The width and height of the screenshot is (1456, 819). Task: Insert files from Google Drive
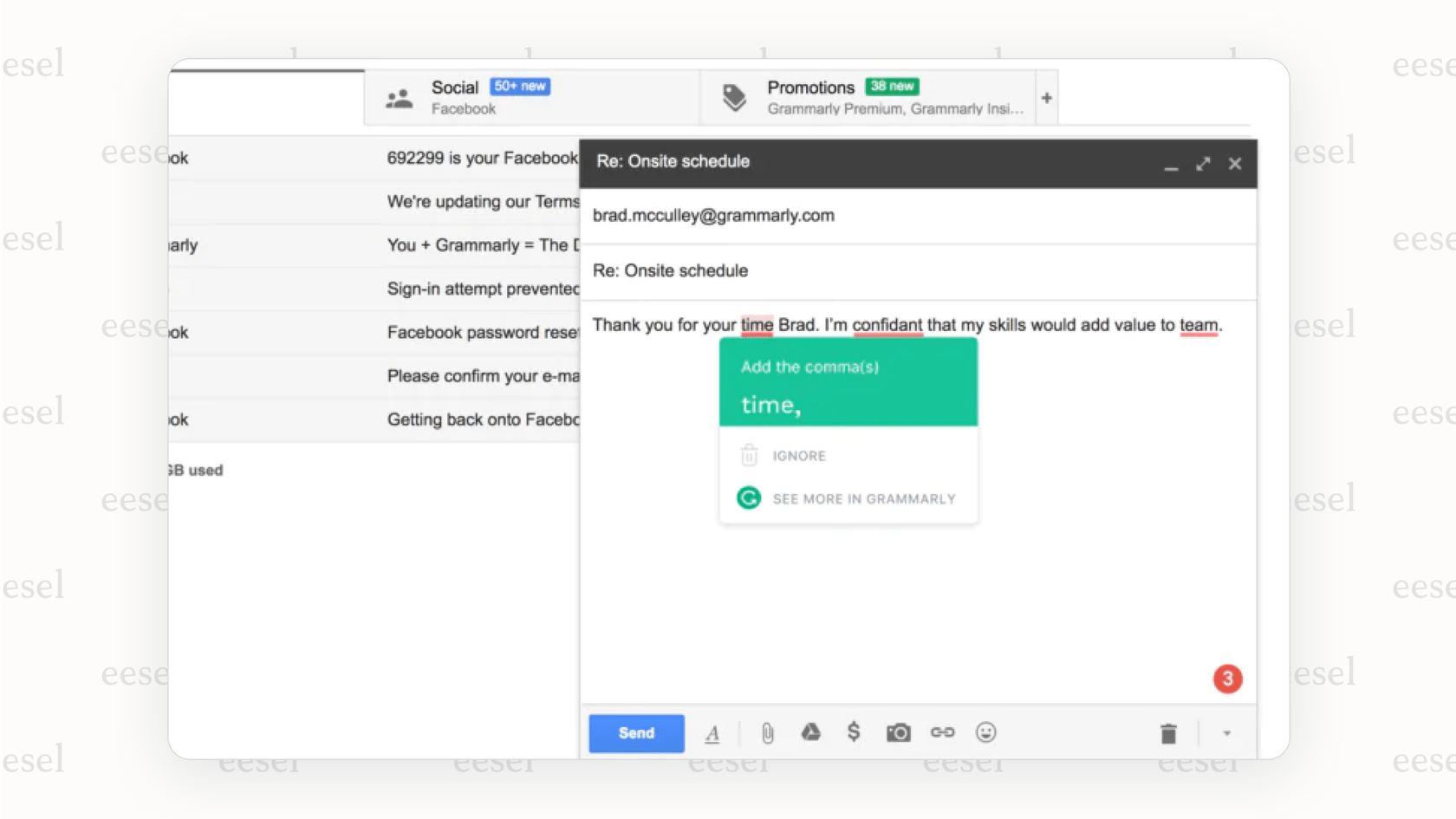pyautogui.click(x=810, y=732)
